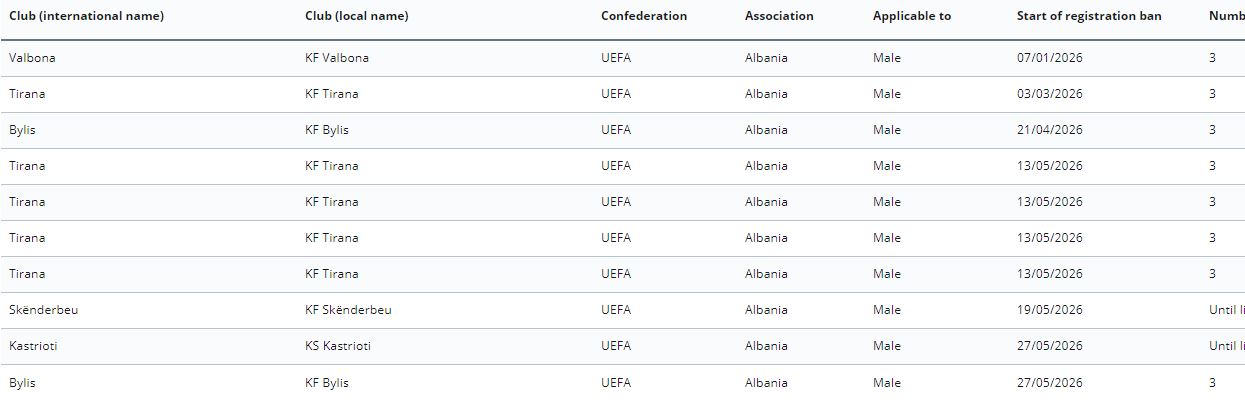
Task: Select the Confederation column header
Action: pos(644,16)
